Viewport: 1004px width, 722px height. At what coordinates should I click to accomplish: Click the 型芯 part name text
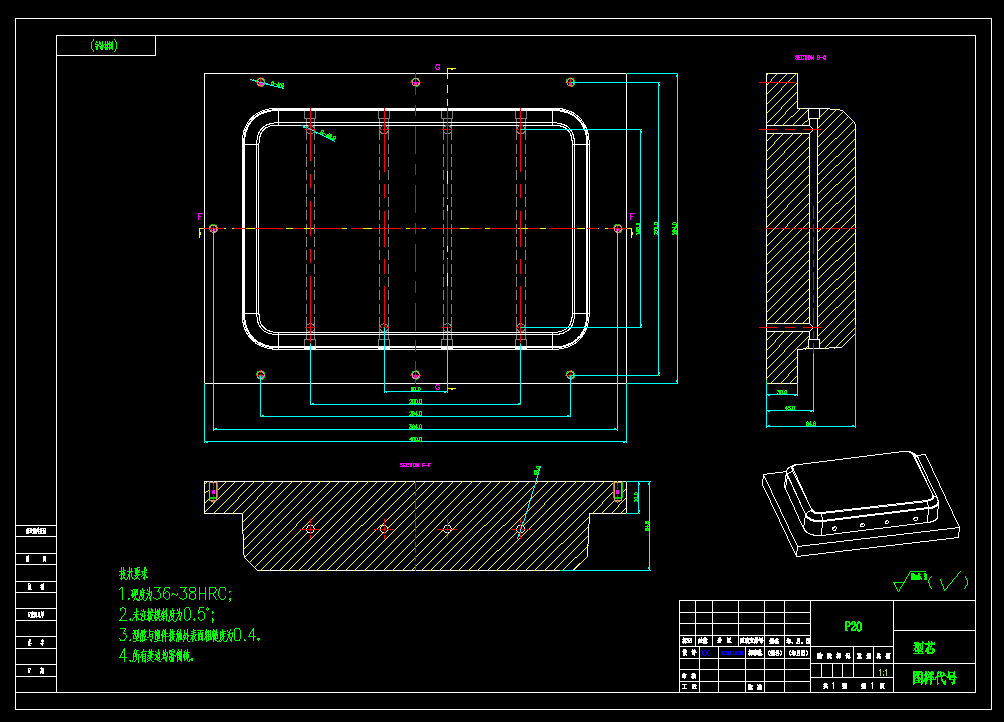924,648
